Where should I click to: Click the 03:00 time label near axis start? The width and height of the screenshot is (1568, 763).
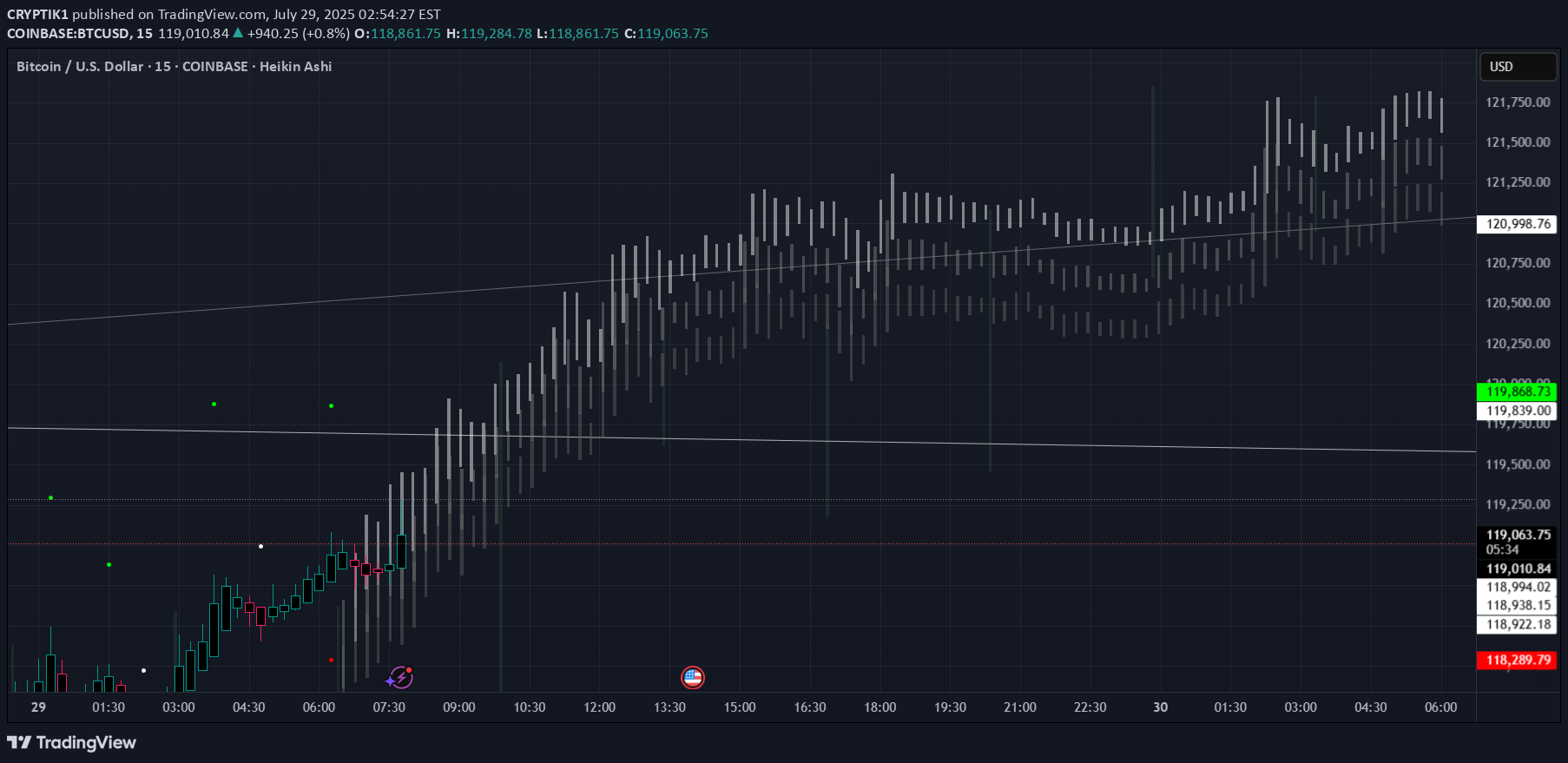(179, 707)
